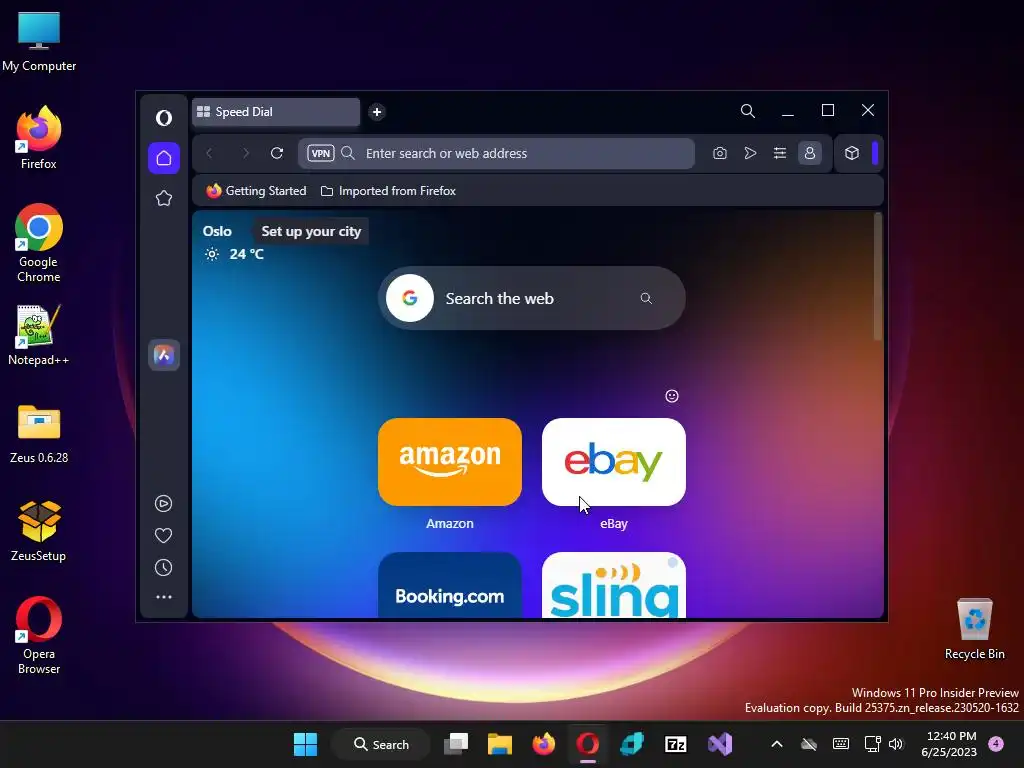
Task: Open the clock showing 12:40 PM
Action: (949, 744)
